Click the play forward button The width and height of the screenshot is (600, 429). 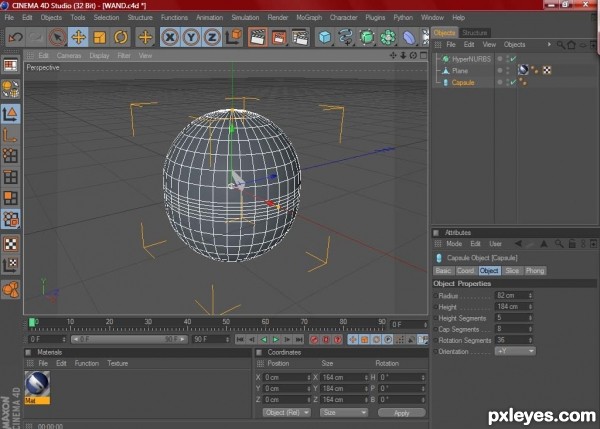pyautogui.click(x=275, y=339)
